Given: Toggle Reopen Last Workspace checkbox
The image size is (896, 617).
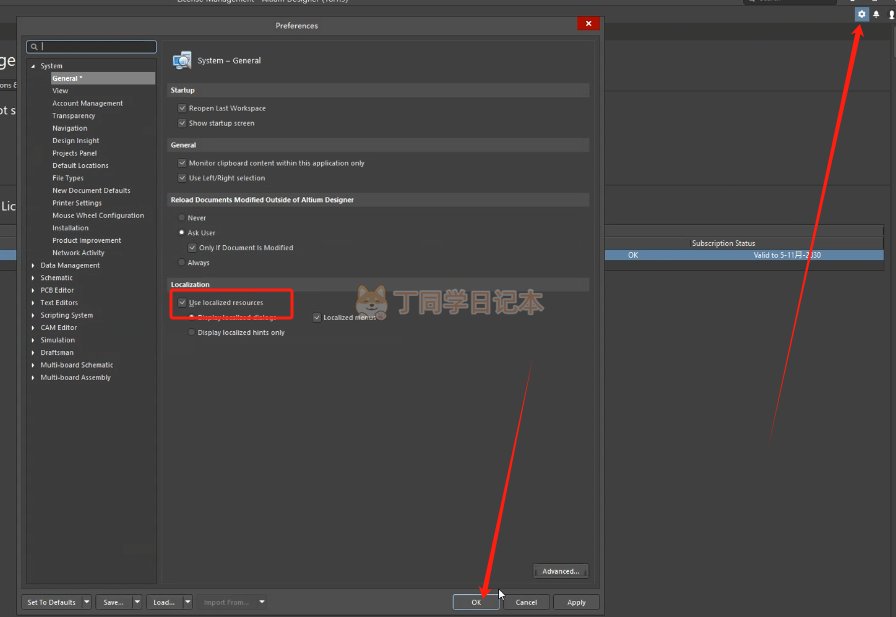Looking at the screenshot, I should click(x=182, y=108).
